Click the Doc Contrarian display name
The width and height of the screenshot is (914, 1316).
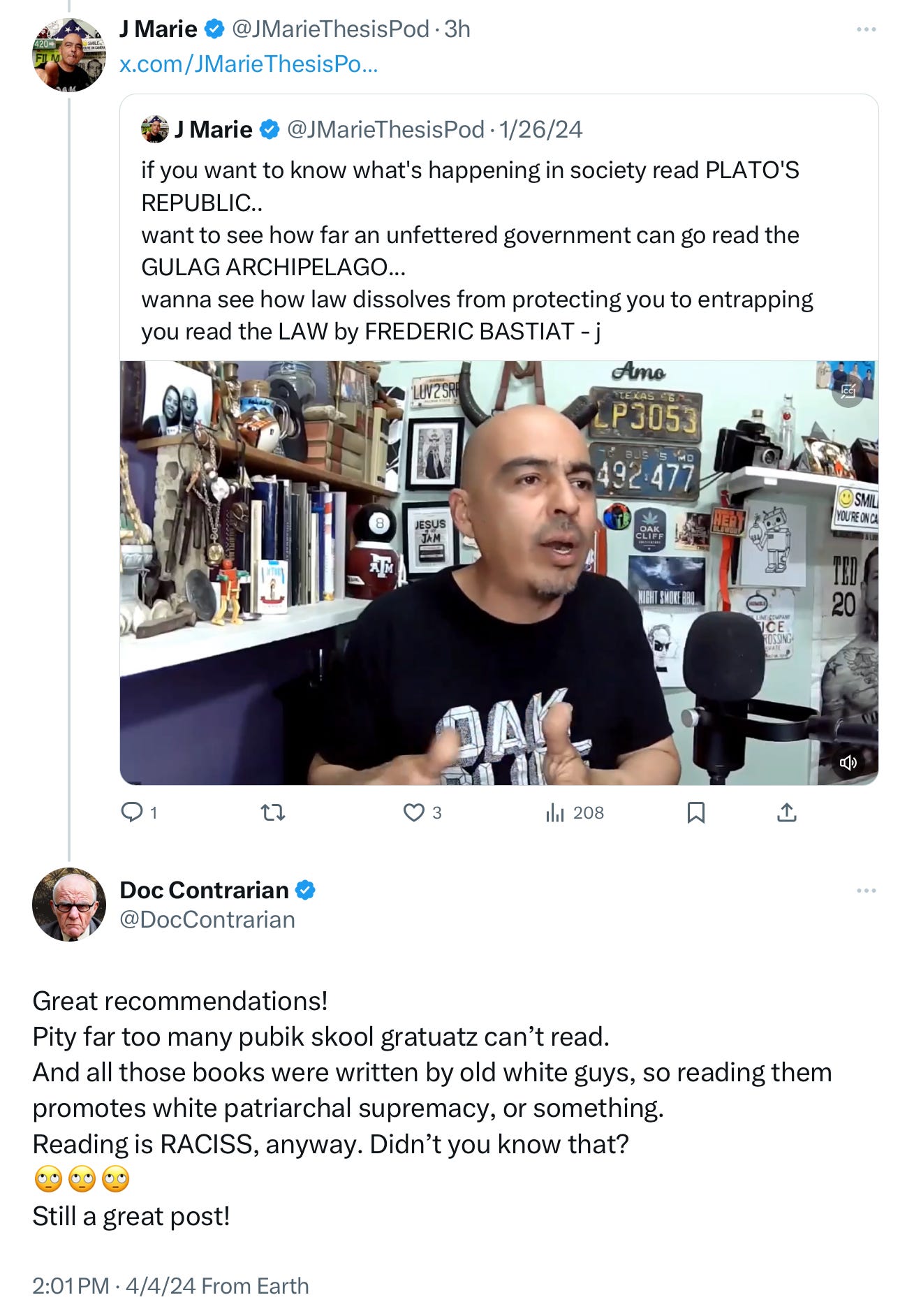coord(204,889)
